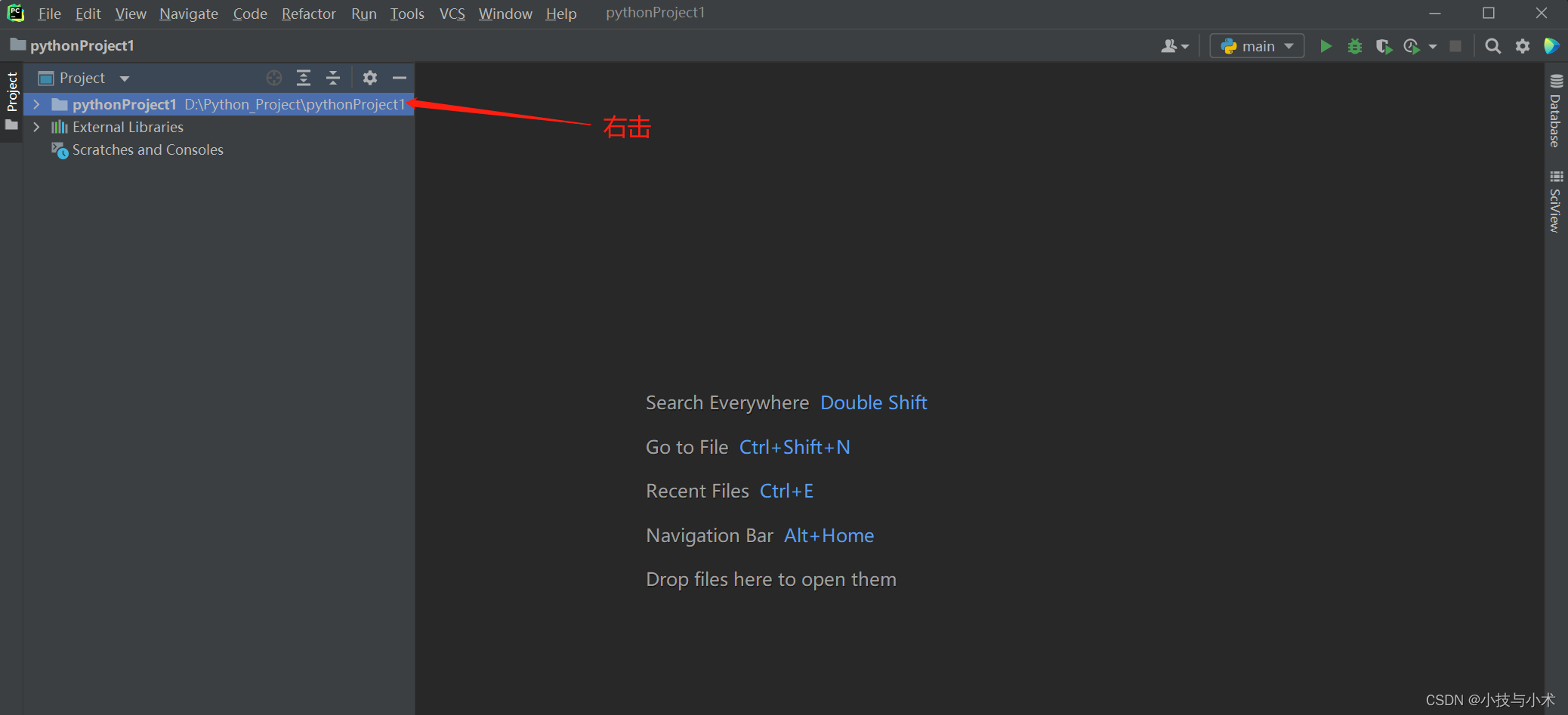Run with Coverage shield icon
Image resolution: width=1568 pixels, height=715 pixels.
pos(1384,46)
